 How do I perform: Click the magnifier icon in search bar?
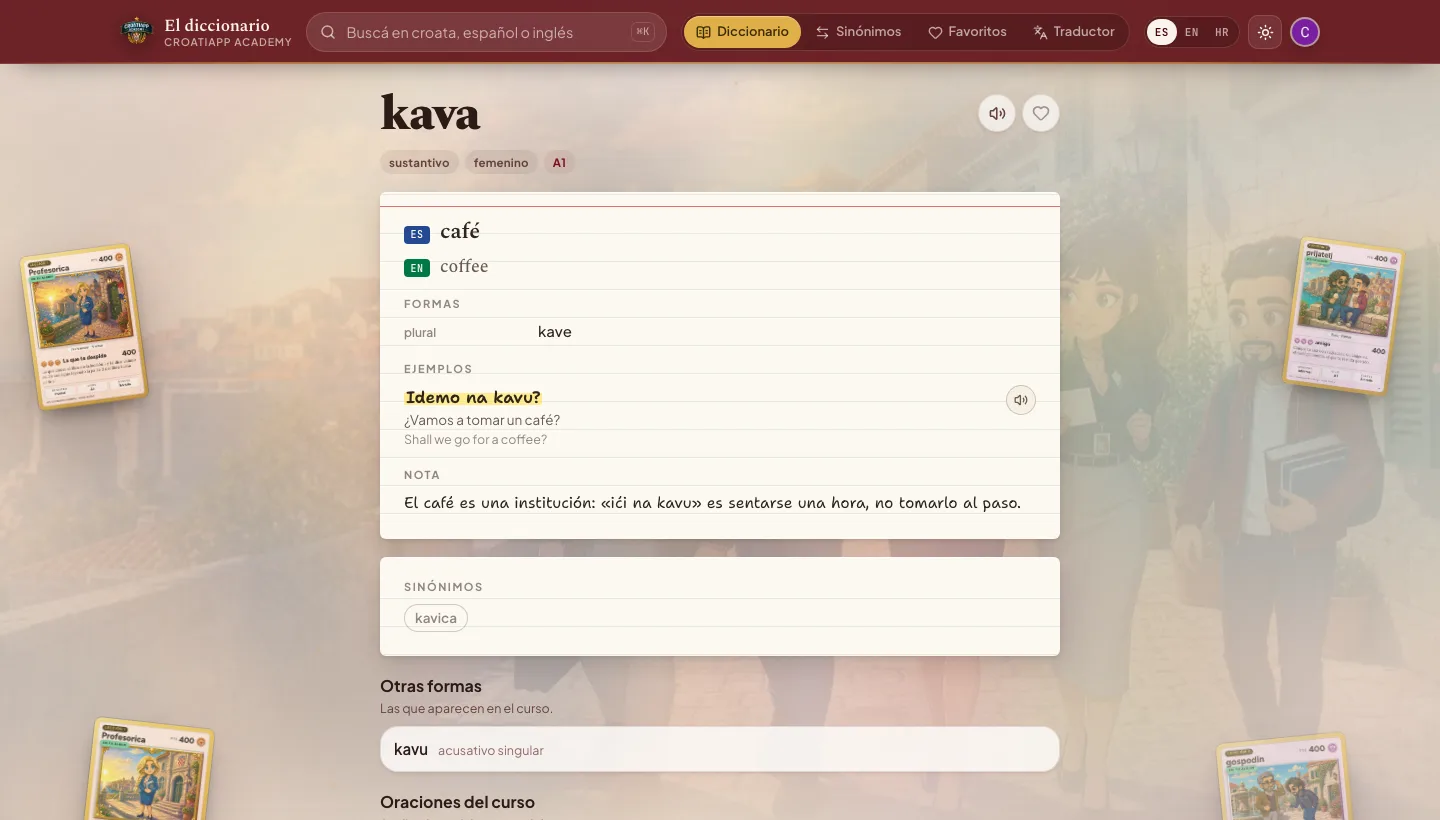328,32
